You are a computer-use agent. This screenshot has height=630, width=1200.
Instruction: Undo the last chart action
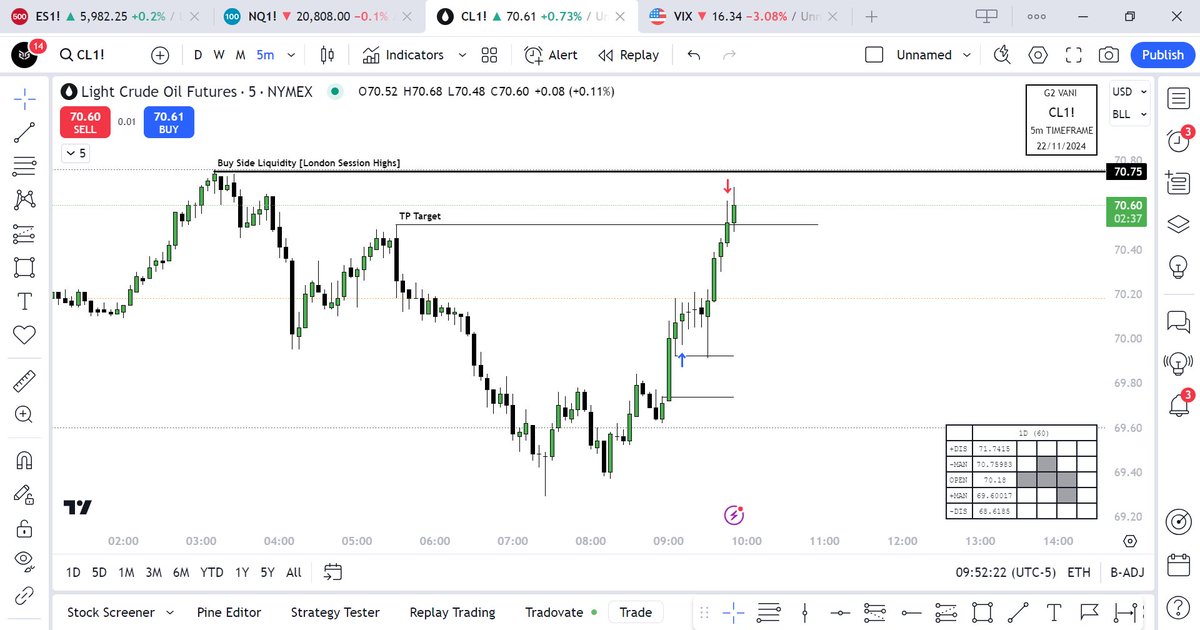(x=694, y=55)
